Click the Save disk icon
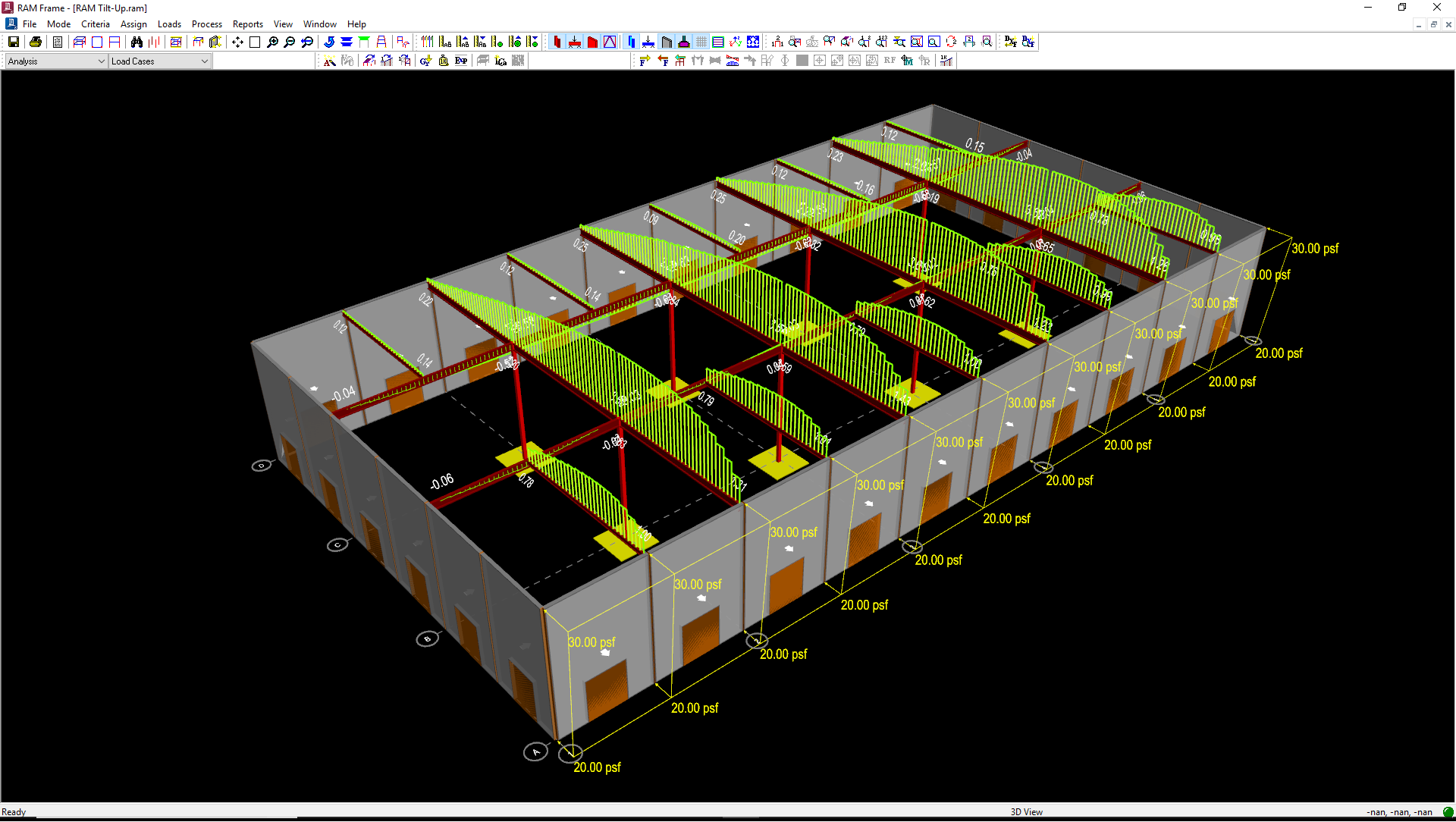 14,42
